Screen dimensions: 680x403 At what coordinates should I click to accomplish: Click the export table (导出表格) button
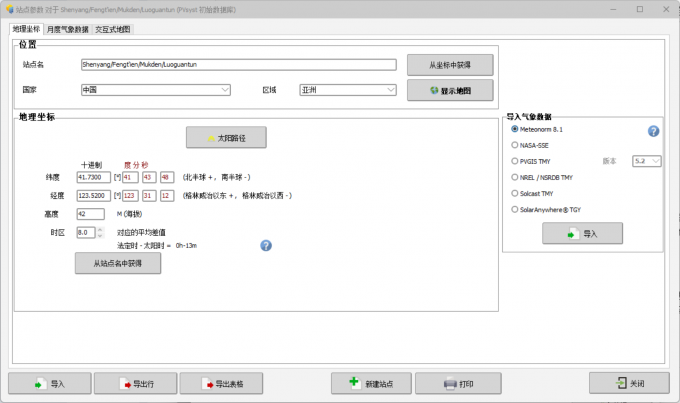point(221,383)
